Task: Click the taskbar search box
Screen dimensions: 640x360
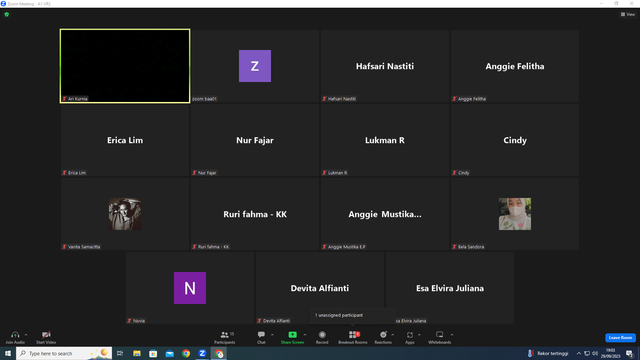Action: pyautogui.click(x=64, y=353)
